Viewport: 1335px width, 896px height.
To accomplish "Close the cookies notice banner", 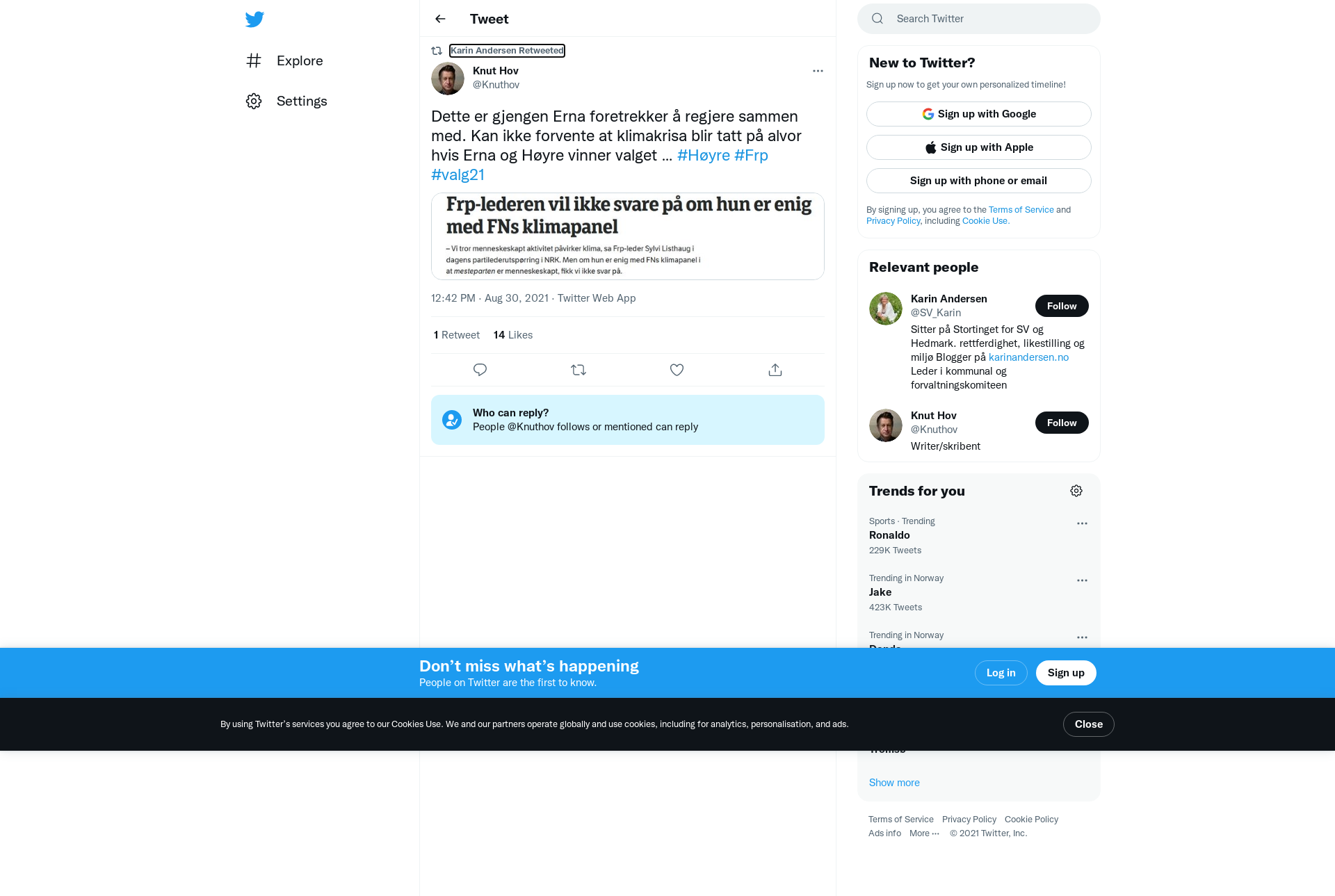I will point(1089,724).
